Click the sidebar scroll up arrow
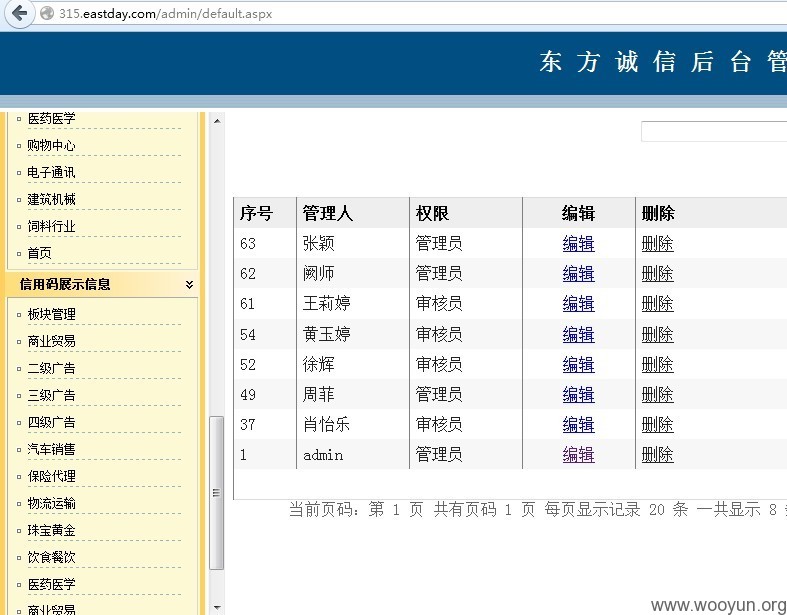787x615 pixels. (x=217, y=121)
